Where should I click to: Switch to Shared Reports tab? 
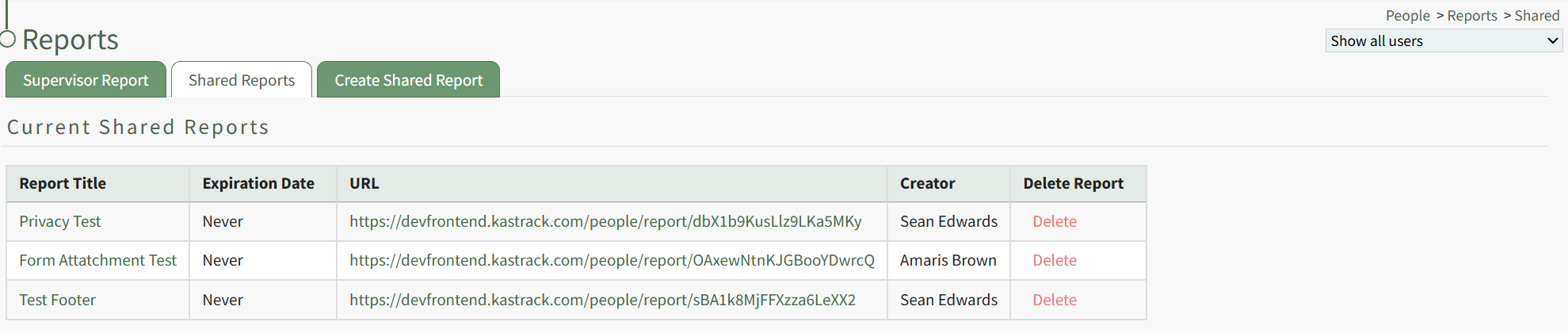(x=242, y=80)
